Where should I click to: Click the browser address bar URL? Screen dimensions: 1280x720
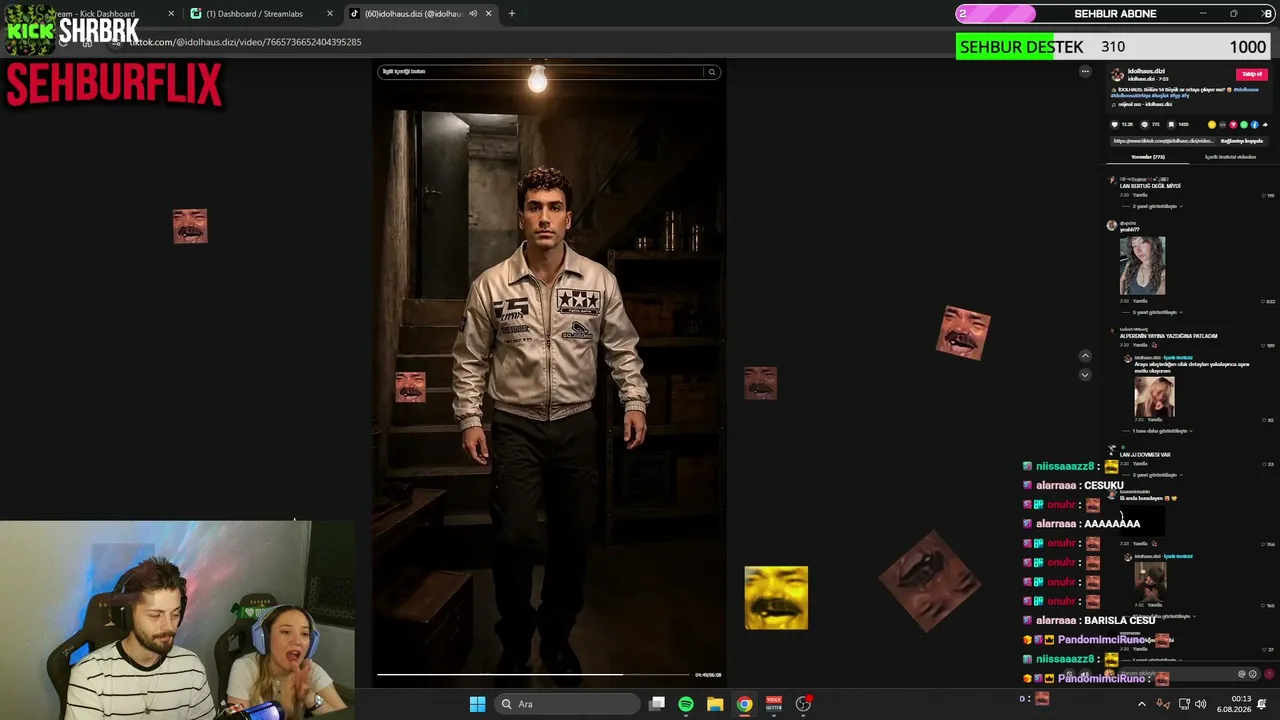pyautogui.click(x=245, y=42)
